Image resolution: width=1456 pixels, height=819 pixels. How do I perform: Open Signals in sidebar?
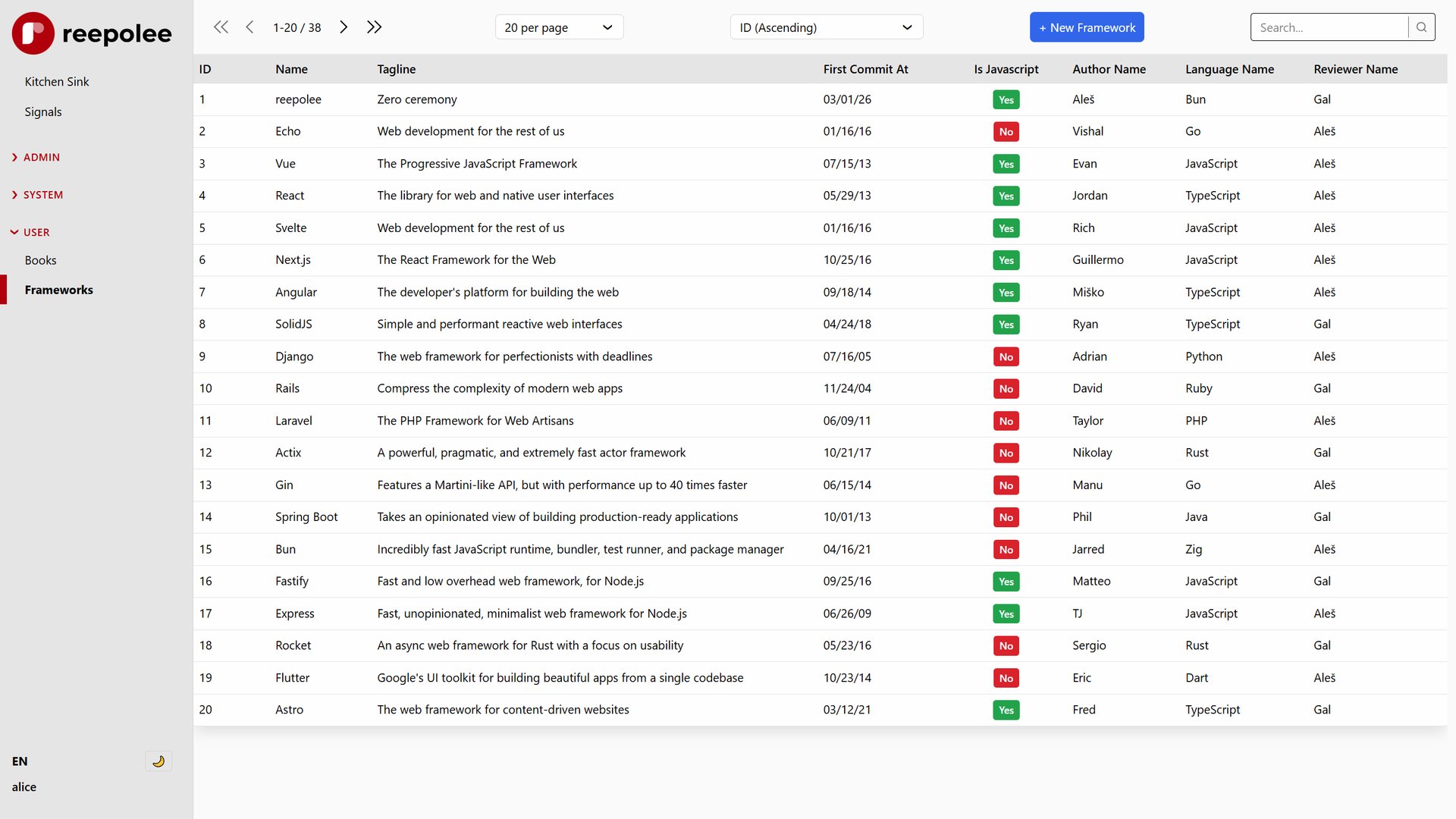43,112
